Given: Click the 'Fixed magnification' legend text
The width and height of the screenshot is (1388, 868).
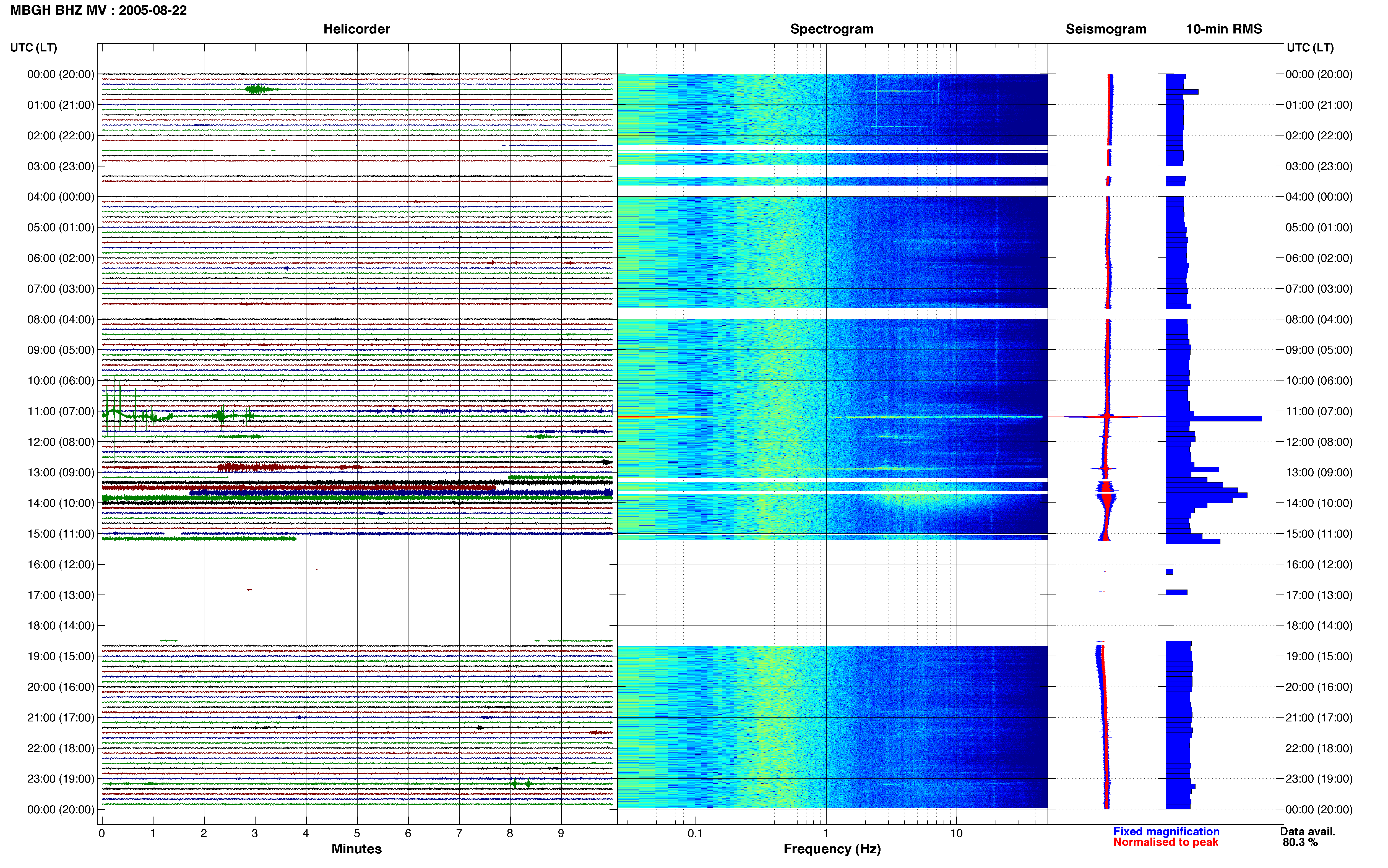Looking at the screenshot, I should (x=1166, y=831).
